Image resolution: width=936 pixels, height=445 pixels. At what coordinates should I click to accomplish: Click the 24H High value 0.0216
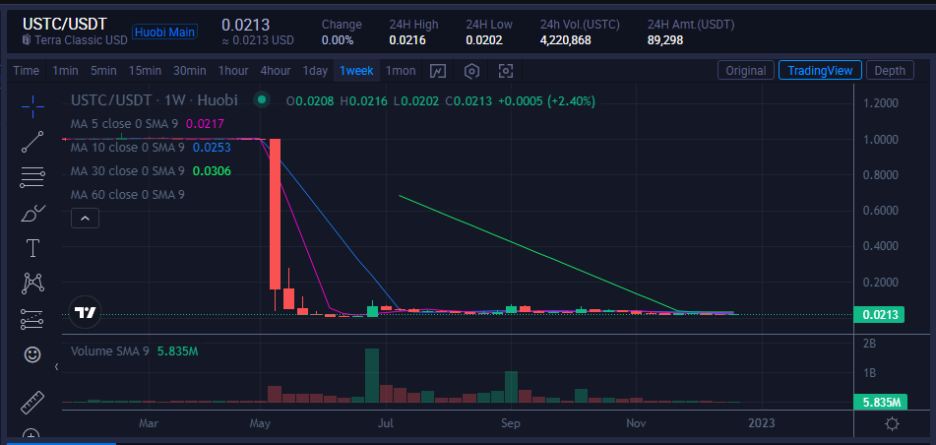(x=408, y=40)
